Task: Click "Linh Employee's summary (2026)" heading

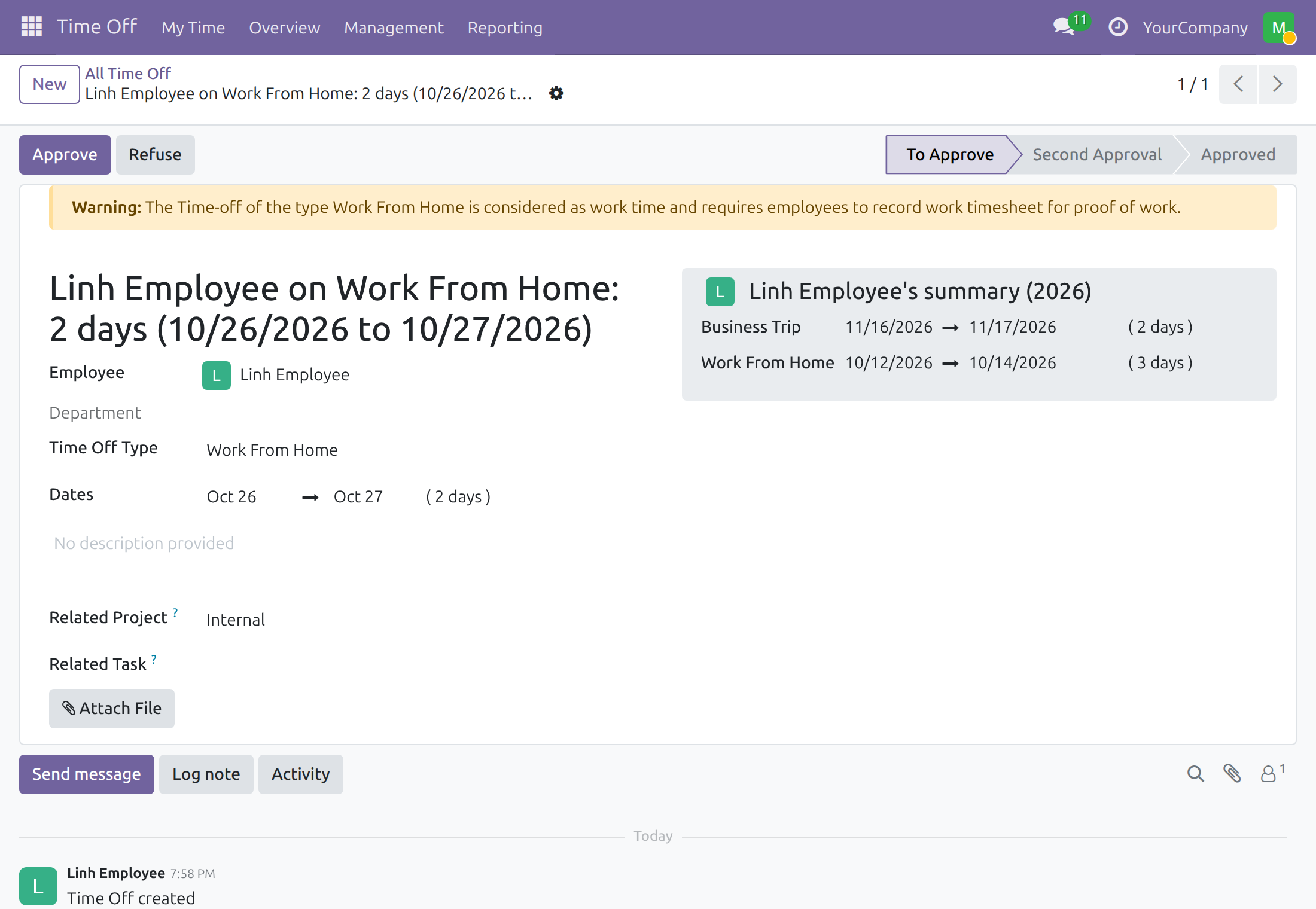Action: [920, 291]
